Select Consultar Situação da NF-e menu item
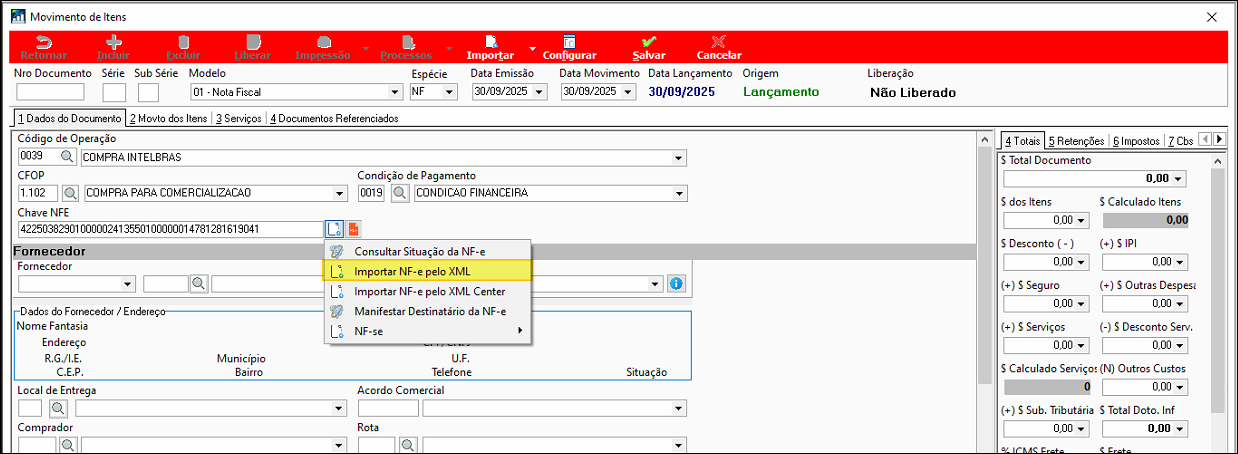 pos(428,251)
